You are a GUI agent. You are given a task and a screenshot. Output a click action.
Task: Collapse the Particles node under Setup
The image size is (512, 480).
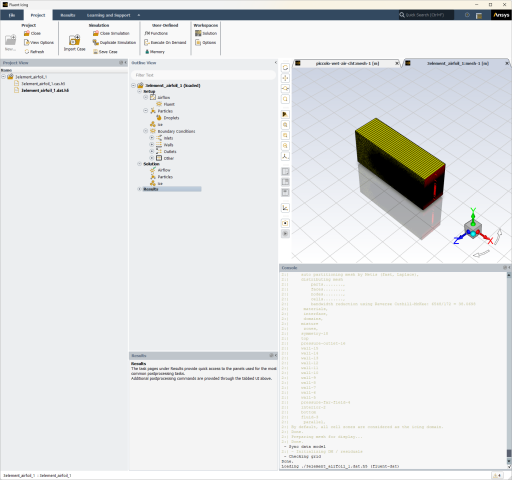pyautogui.click(x=146, y=111)
